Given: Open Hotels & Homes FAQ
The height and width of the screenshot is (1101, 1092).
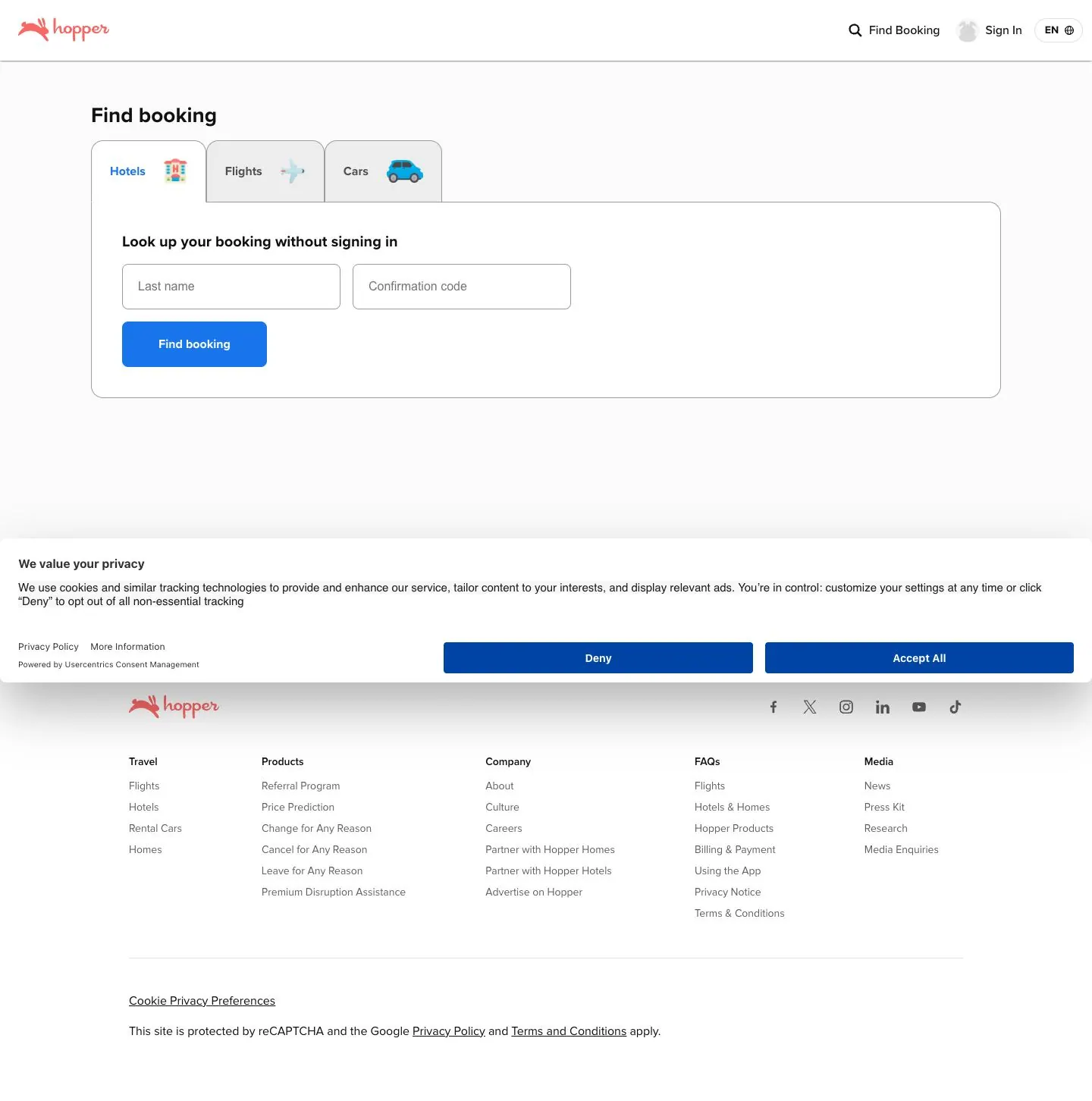Looking at the screenshot, I should [x=732, y=807].
